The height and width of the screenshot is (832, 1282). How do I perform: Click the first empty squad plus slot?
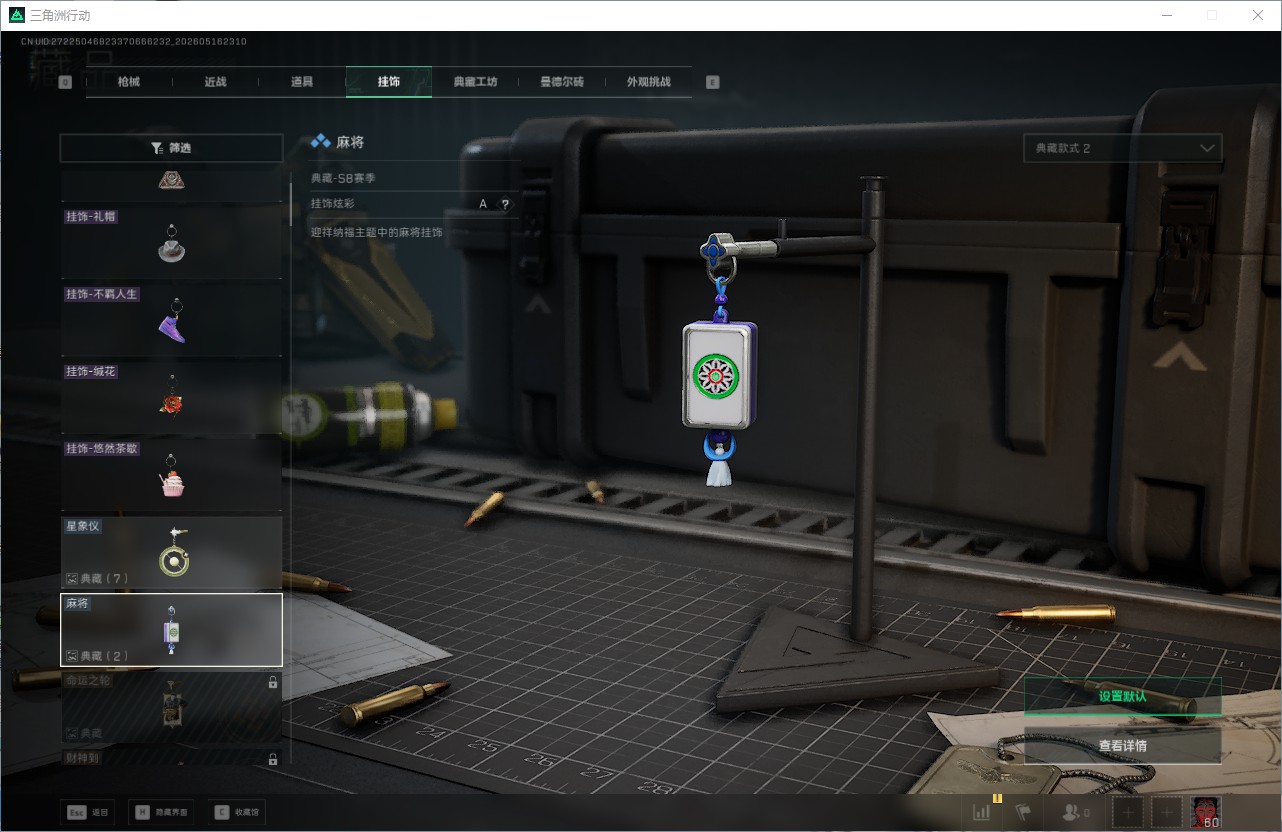1128,813
